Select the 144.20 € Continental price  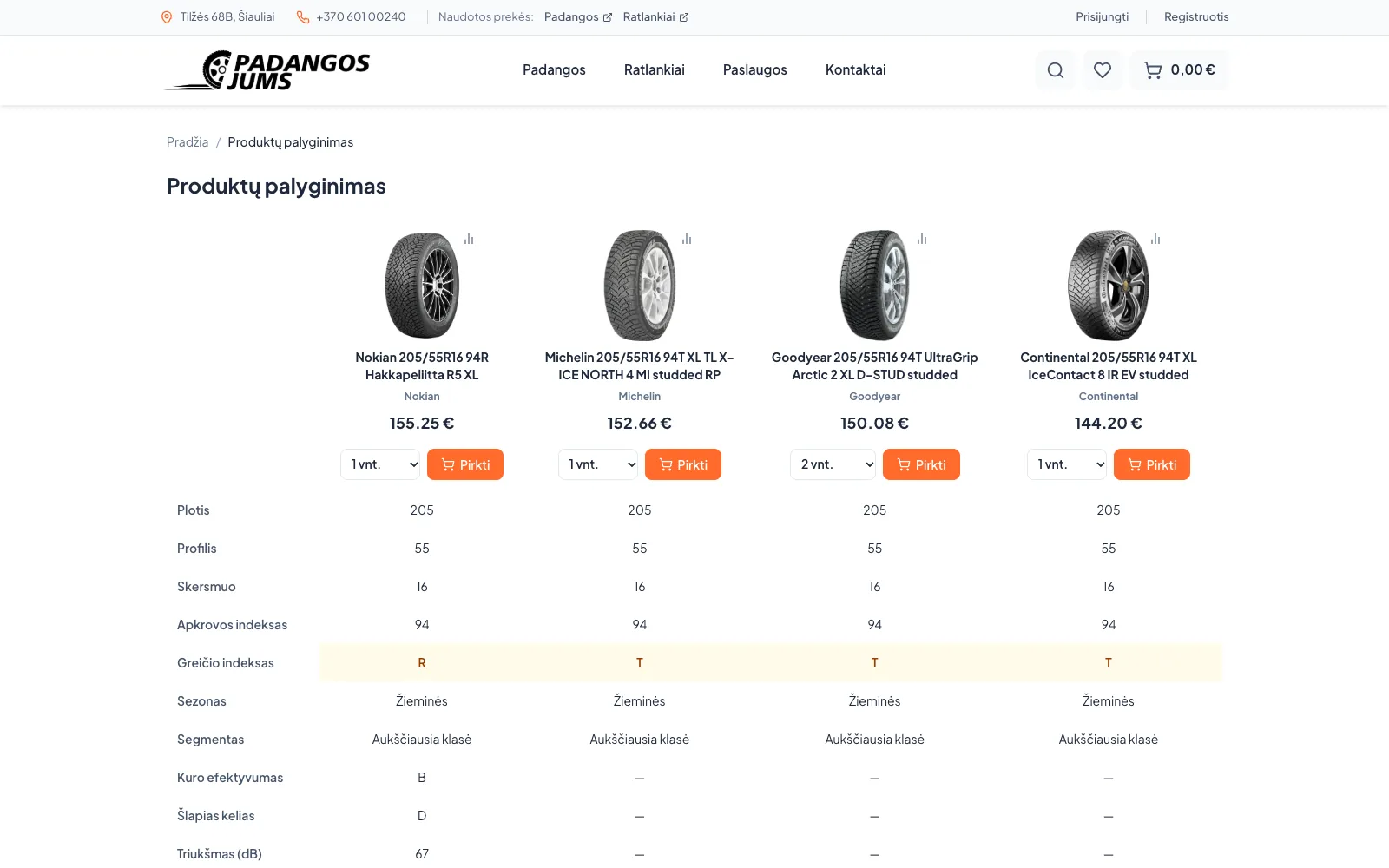coord(1109,424)
